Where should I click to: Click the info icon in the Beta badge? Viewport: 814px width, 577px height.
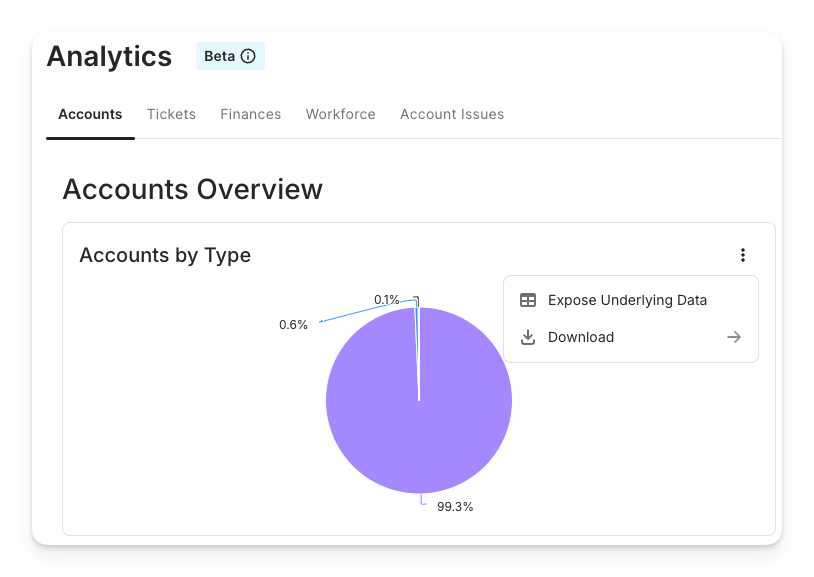[x=248, y=56]
